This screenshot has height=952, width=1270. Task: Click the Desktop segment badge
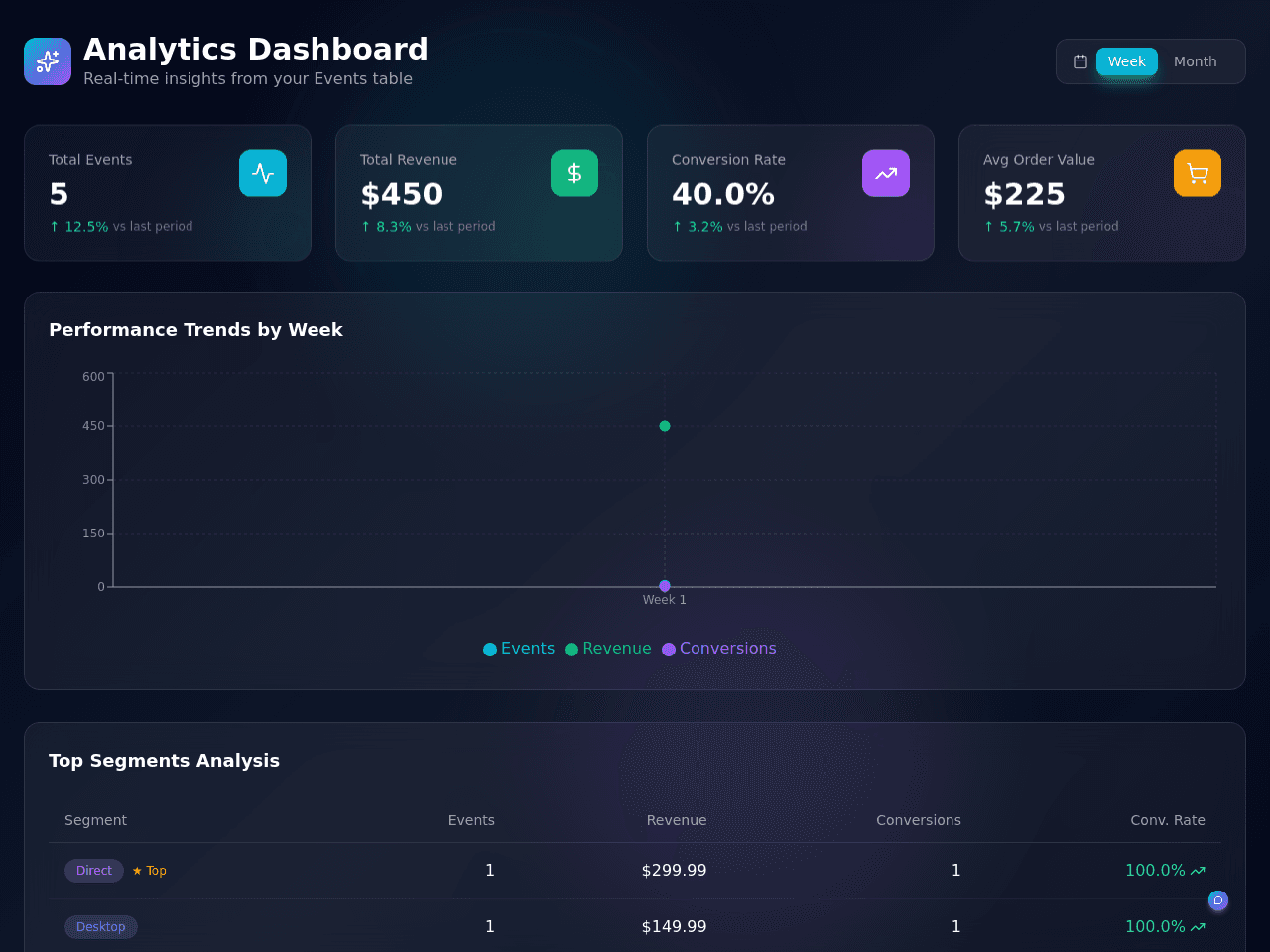point(101,927)
